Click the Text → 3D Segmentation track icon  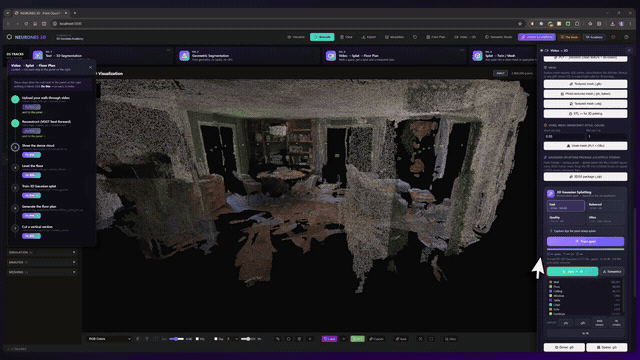pyautogui.click(x=38, y=55)
